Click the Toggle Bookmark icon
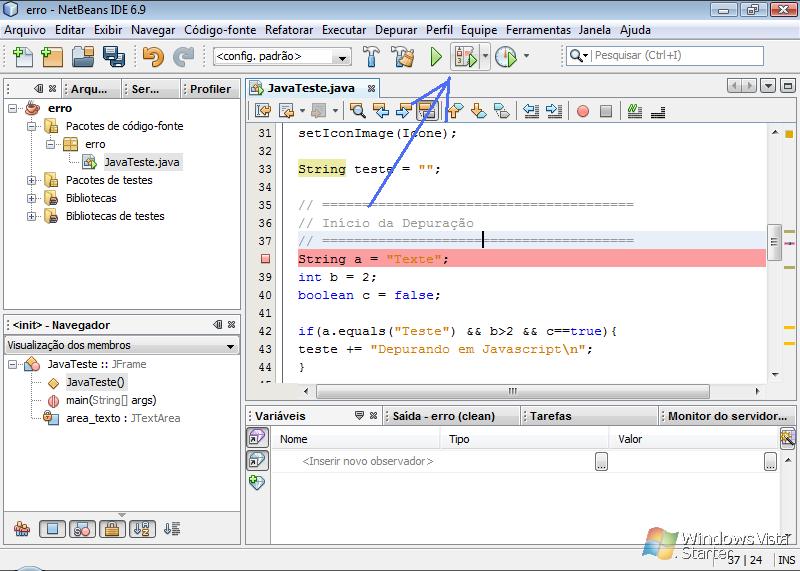This screenshot has height=571, width=800. (502, 110)
